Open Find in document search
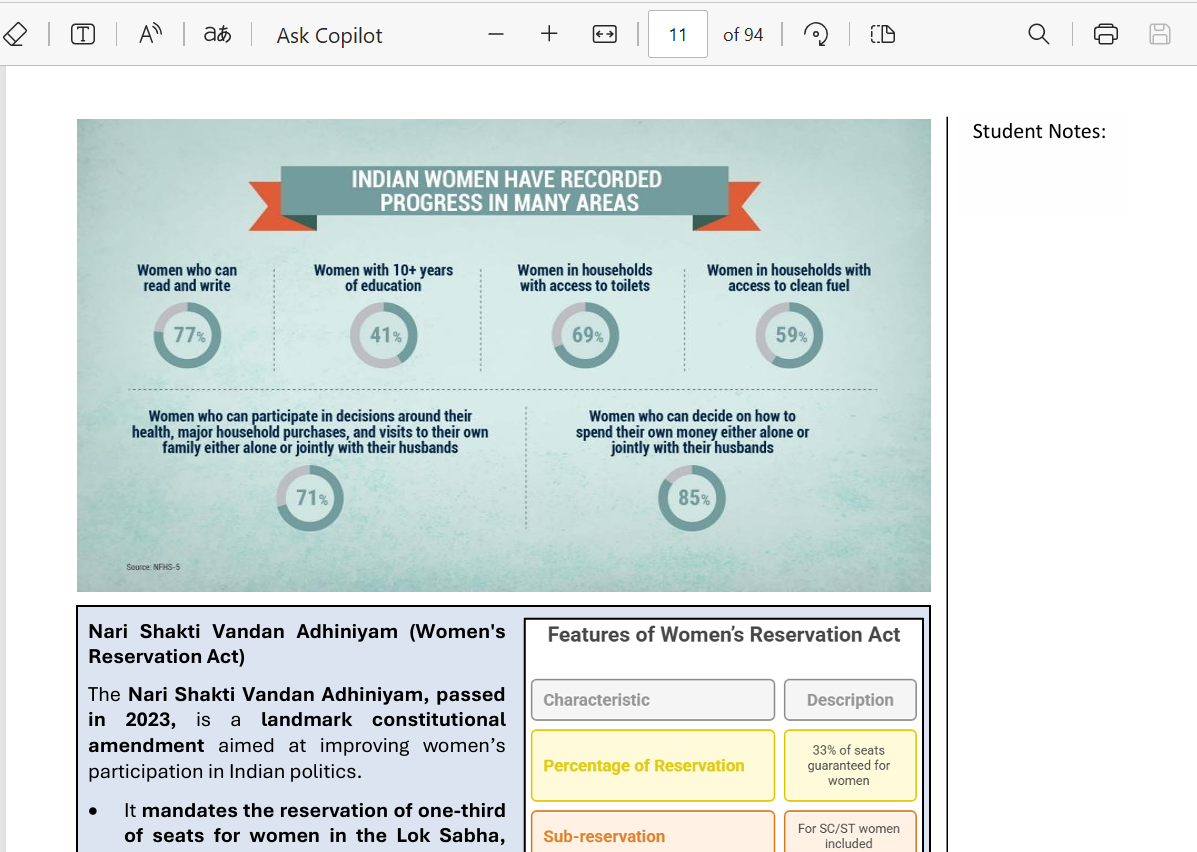The width and height of the screenshot is (1197, 852). tap(1039, 35)
